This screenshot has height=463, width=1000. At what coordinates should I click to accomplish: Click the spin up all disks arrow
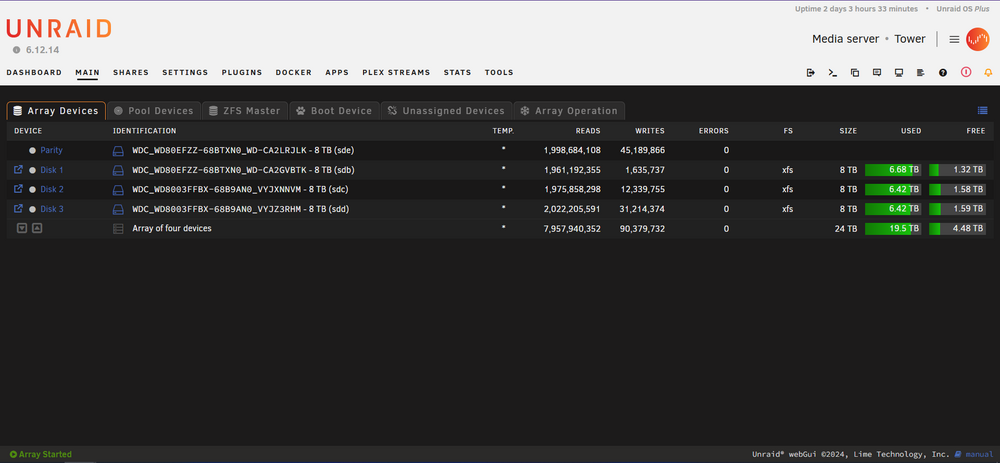[37, 228]
